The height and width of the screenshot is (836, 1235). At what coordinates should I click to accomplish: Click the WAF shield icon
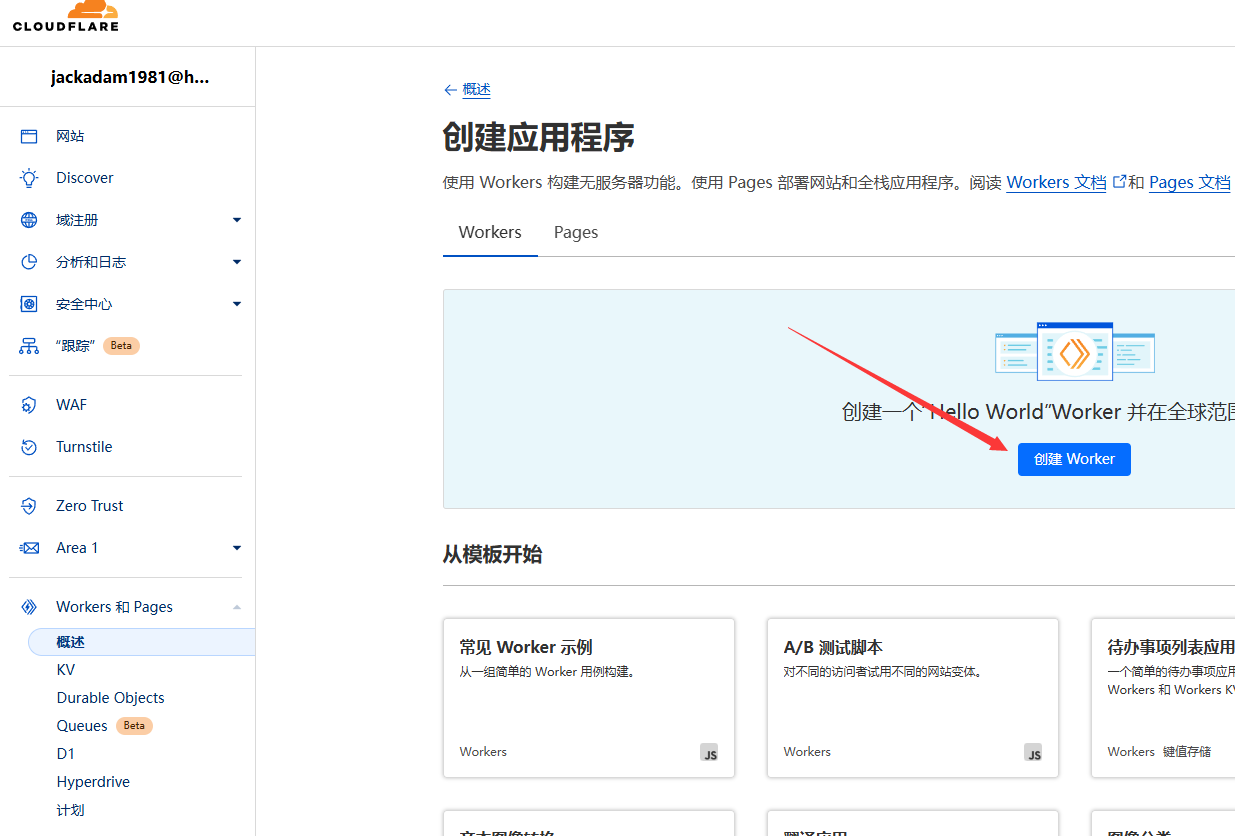tap(29, 405)
